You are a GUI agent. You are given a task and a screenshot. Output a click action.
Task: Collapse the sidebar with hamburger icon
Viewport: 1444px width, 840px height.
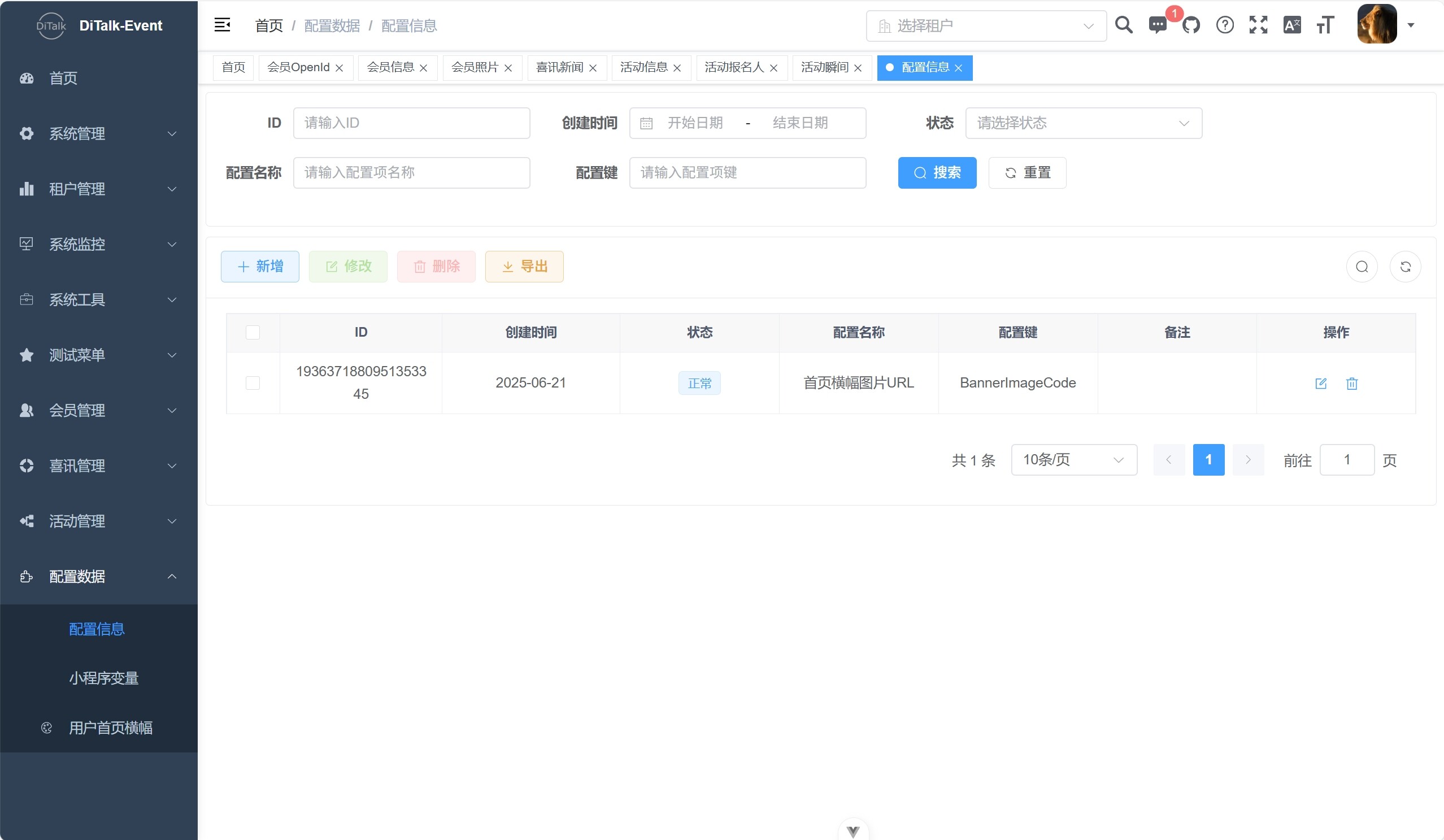(x=223, y=25)
